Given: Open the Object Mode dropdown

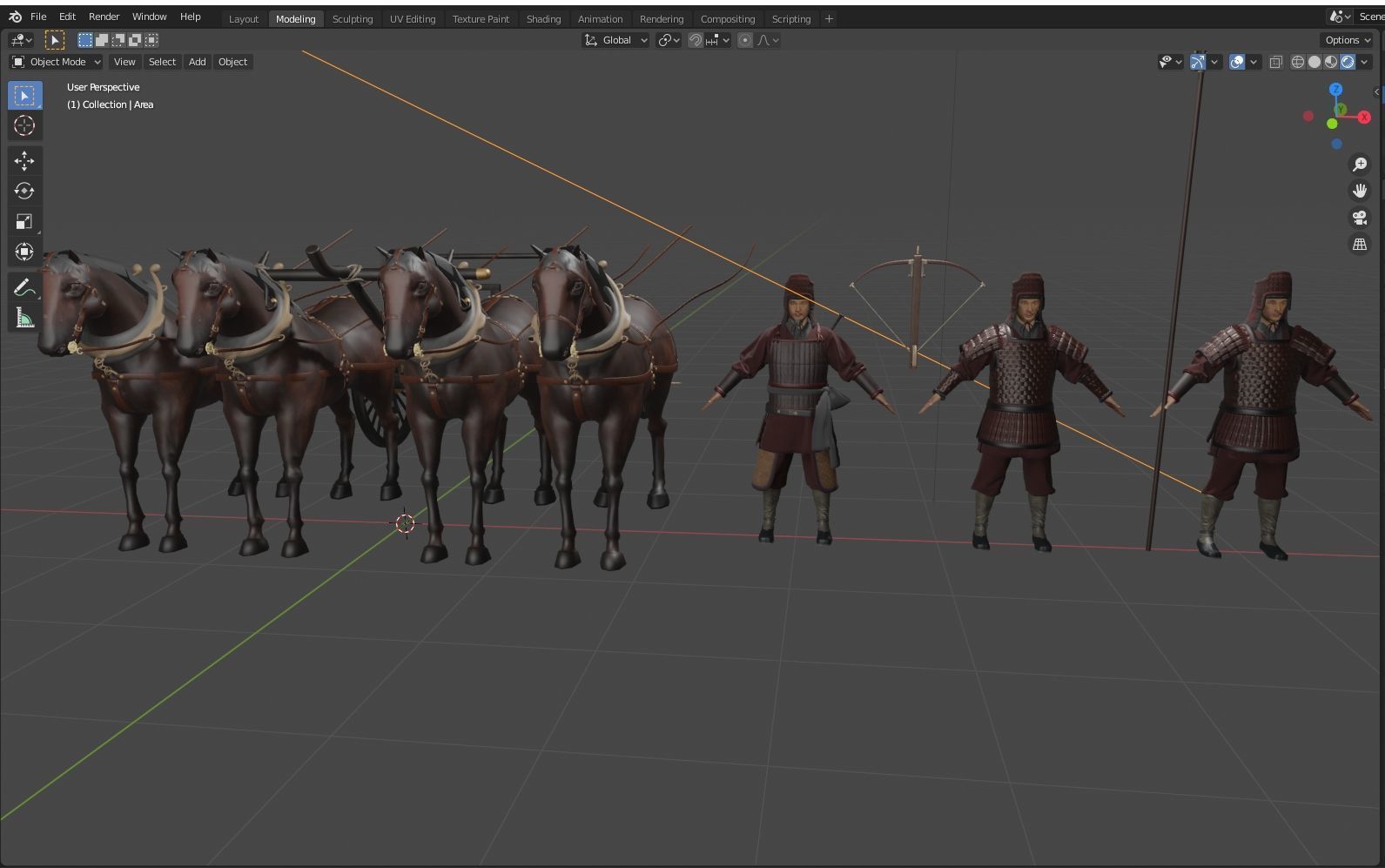Looking at the screenshot, I should tap(57, 62).
